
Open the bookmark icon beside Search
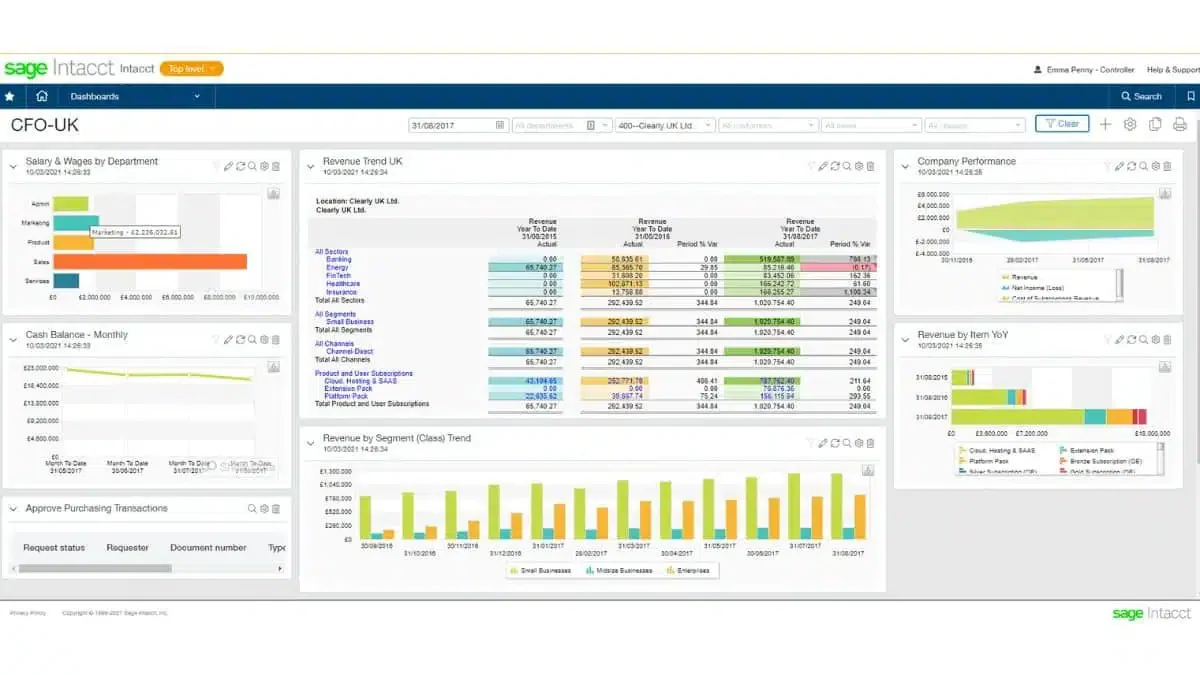[x=1191, y=97]
